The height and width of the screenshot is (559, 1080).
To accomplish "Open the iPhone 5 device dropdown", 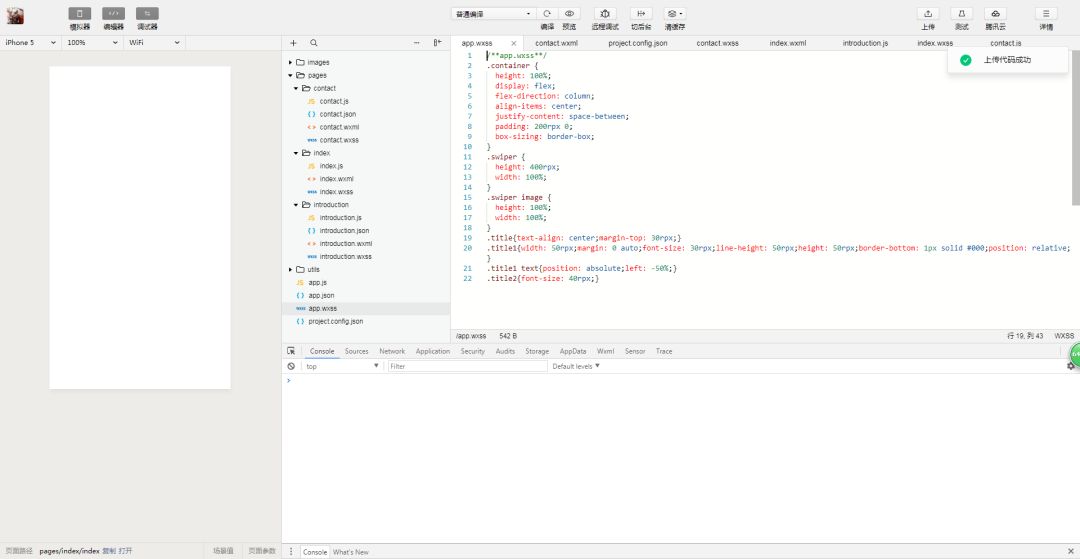I will tap(30, 43).
